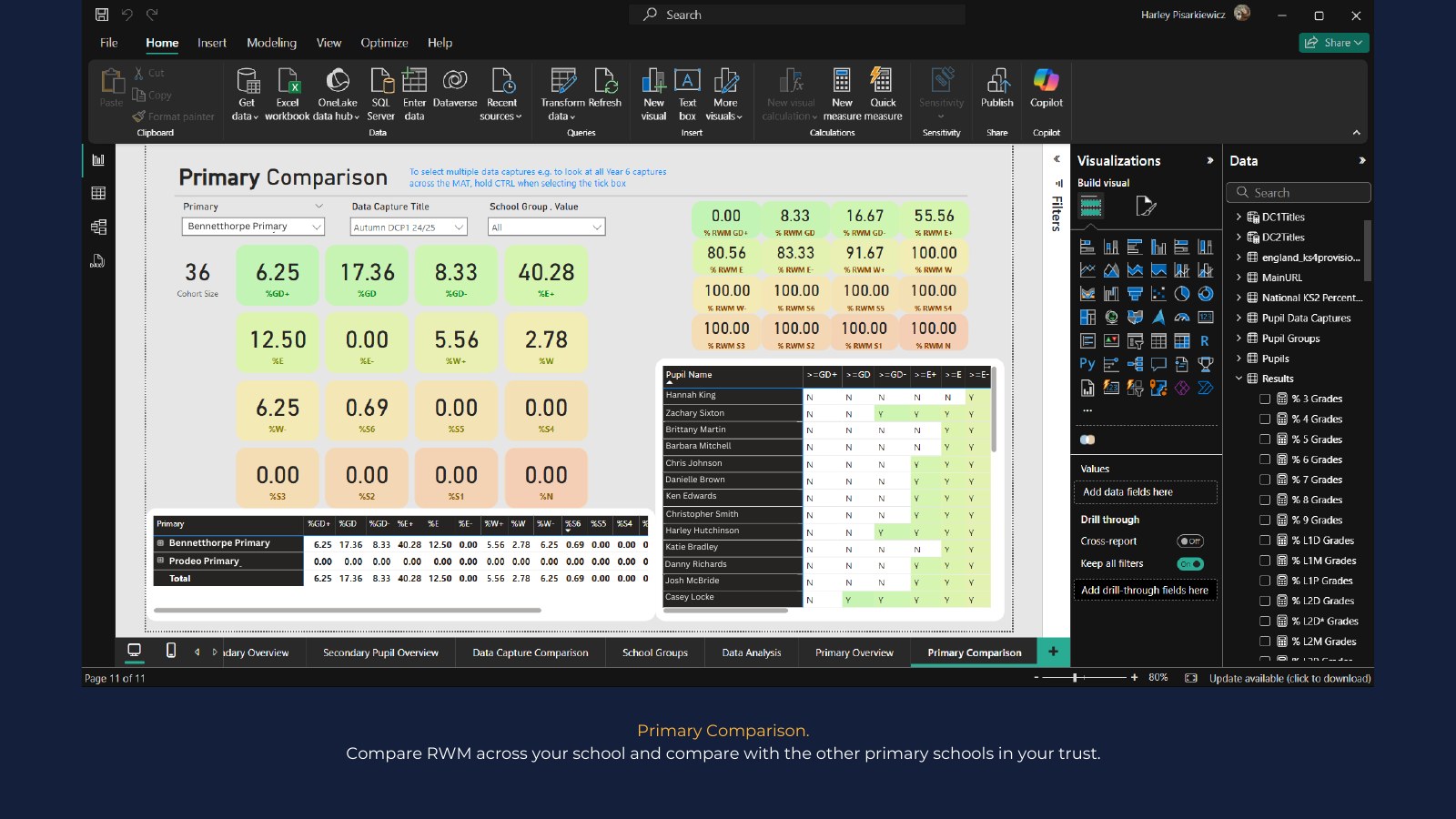Switch to Model view in left sidebar
The height and width of the screenshot is (819, 1456).
tap(98, 227)
